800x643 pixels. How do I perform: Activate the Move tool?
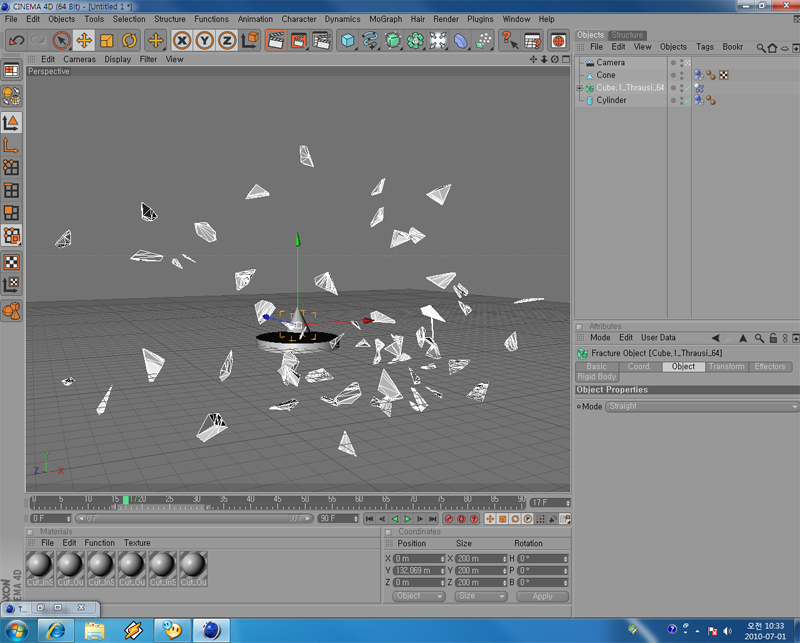pyautogui.click(x=84, y=40)
